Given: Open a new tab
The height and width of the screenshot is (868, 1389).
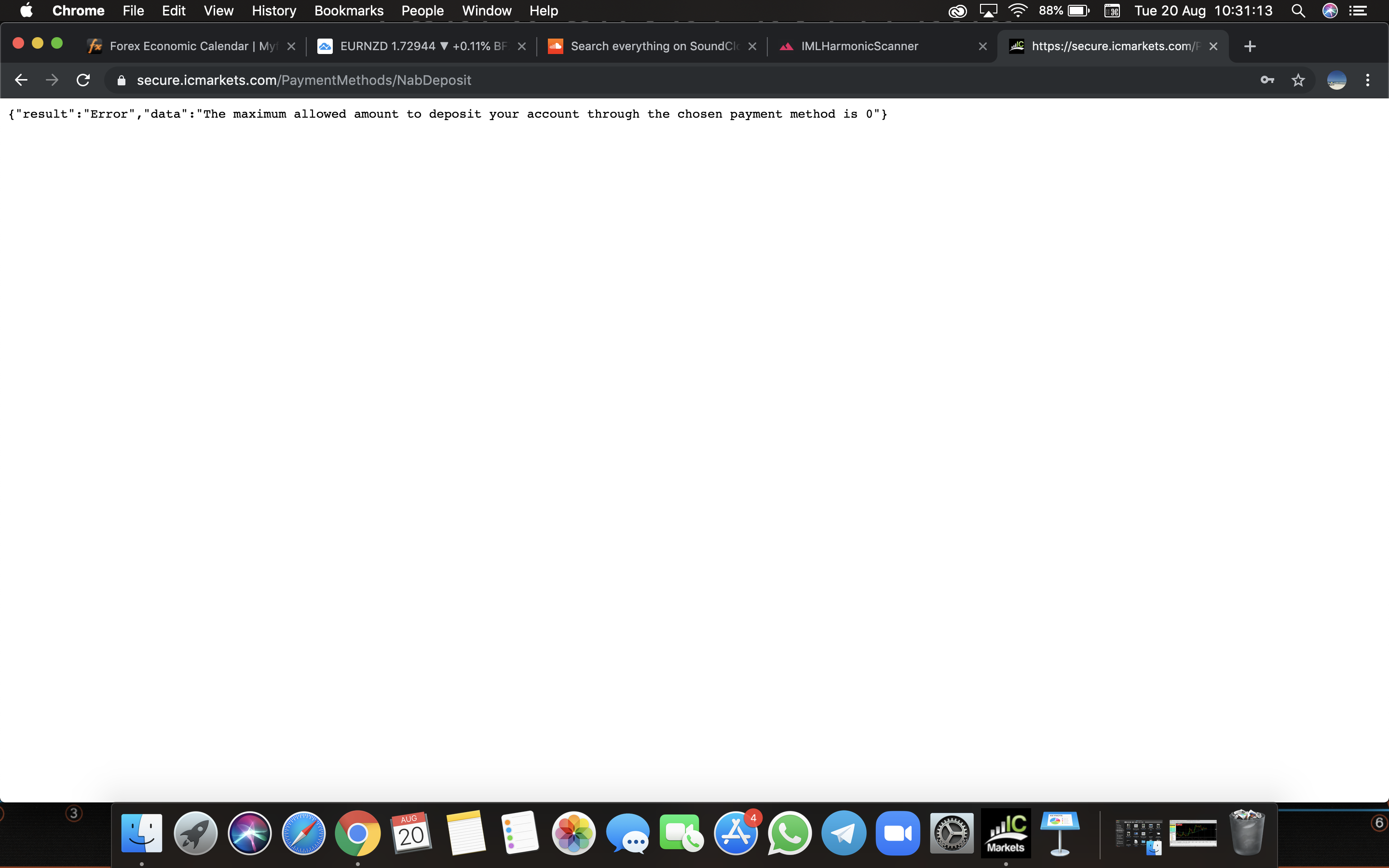Looking at the screenshot, I should click(x=1250, y=46).
